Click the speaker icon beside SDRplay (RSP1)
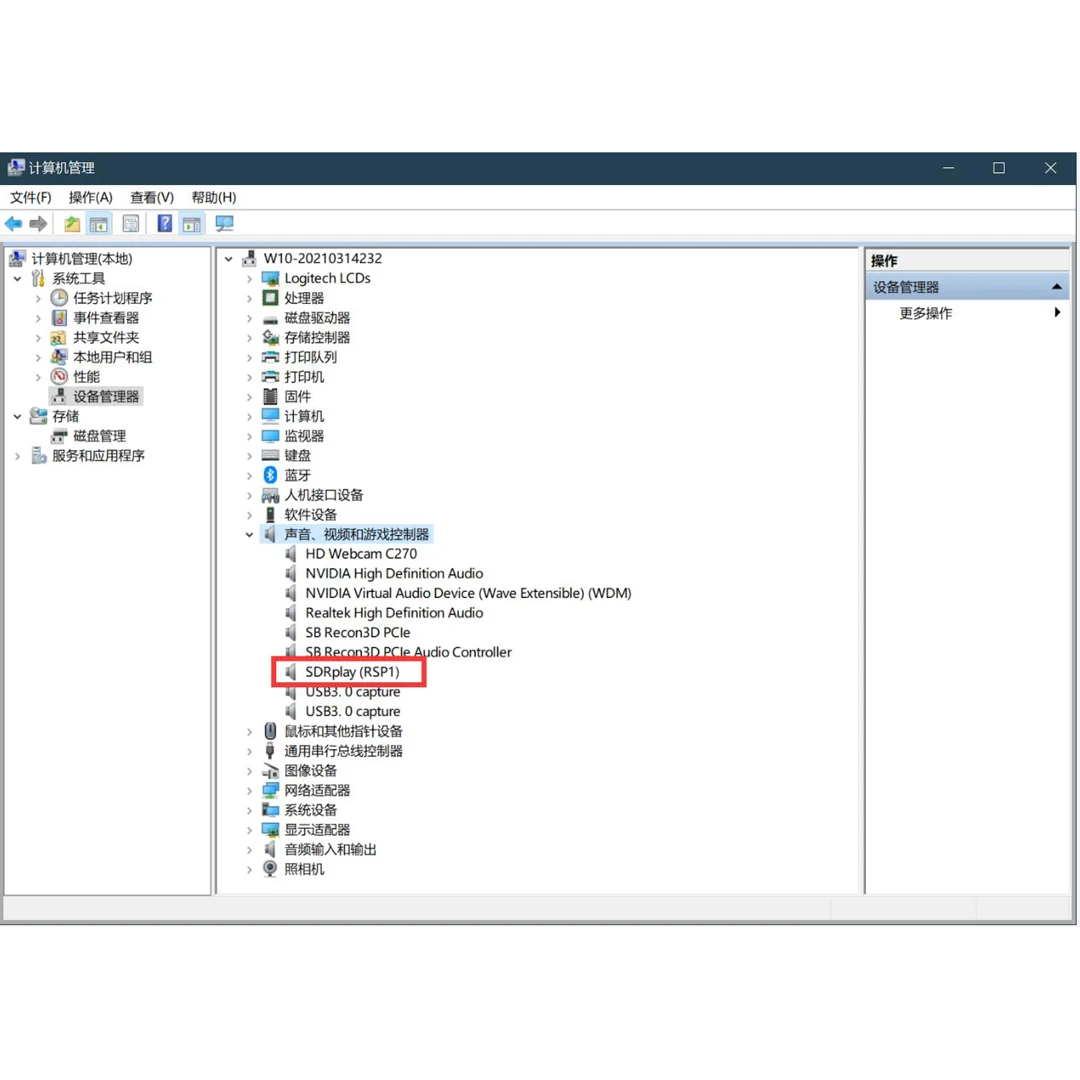 (x=291, y=672)
